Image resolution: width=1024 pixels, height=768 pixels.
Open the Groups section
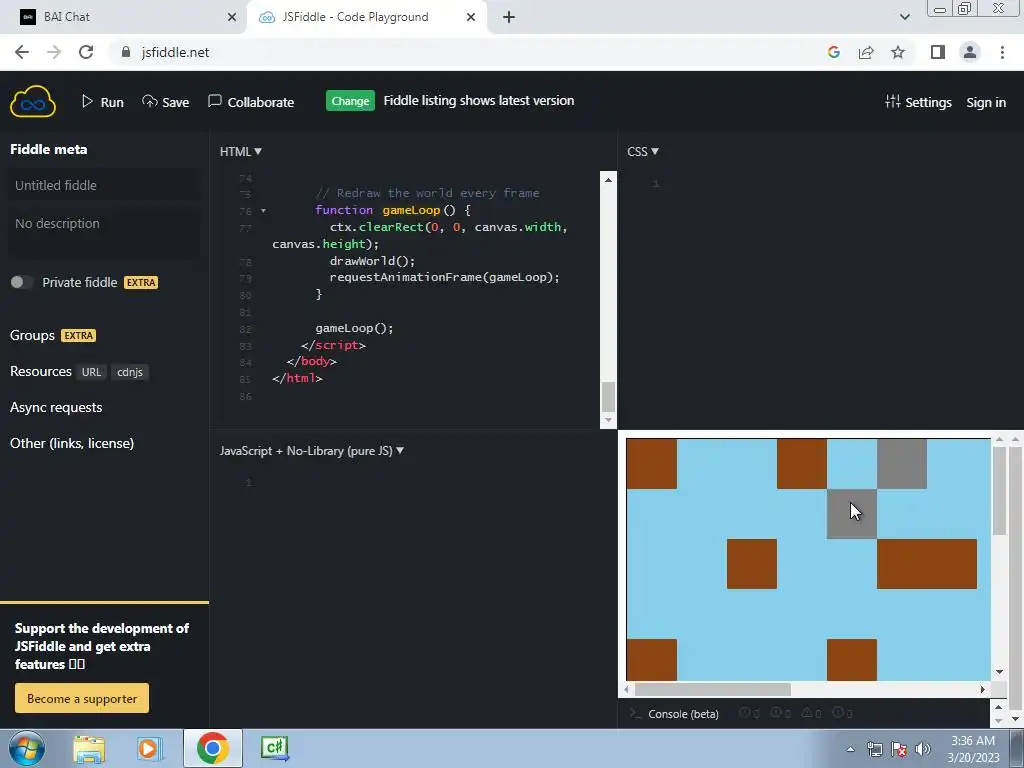(32, 335)
